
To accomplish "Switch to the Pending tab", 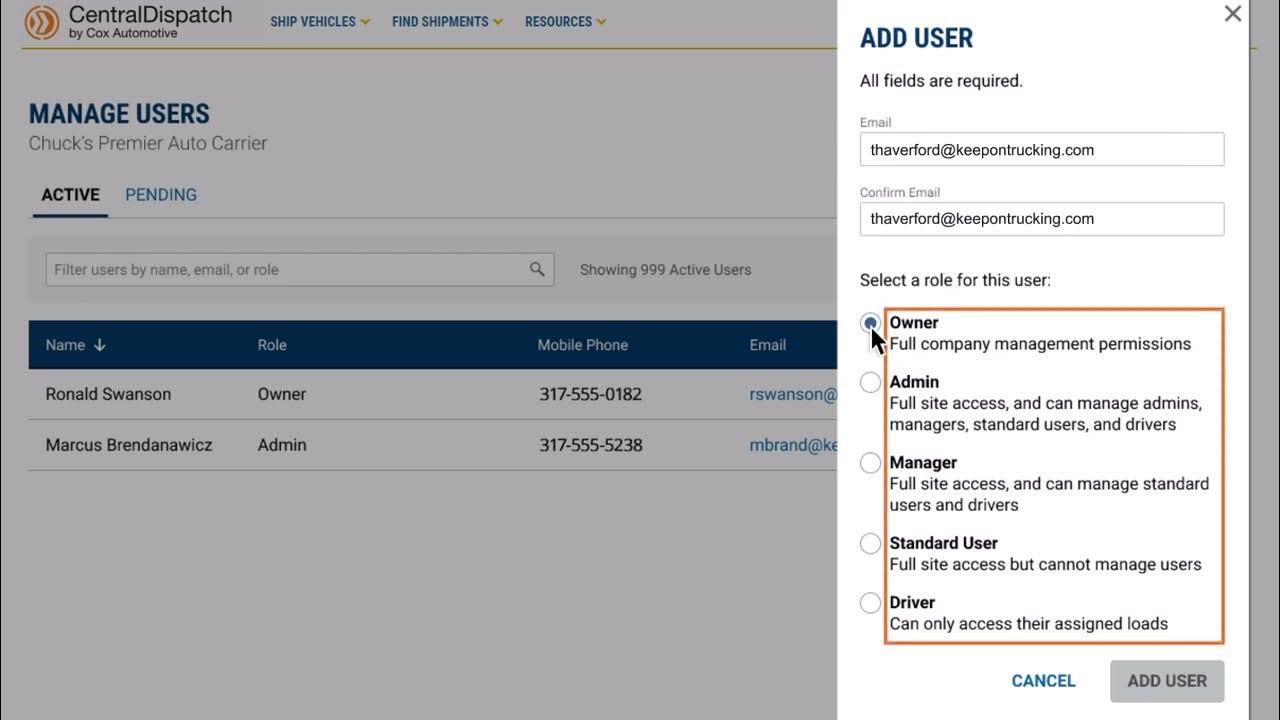I will tap(161, 195).
